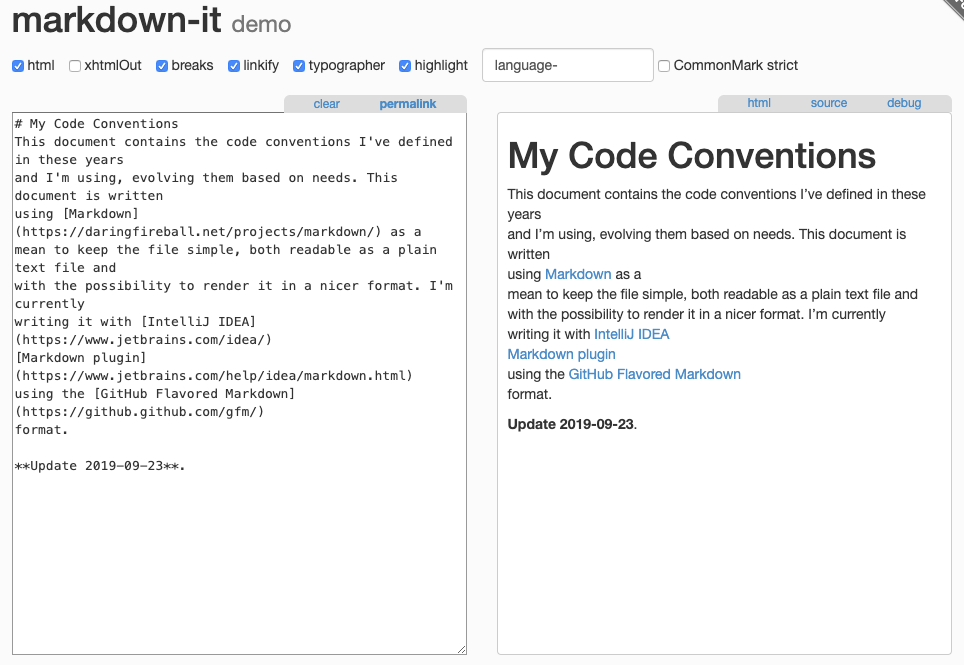Enable CommonMark strict mode
Viewport: 964px width, 665px height.
[663, 66]
